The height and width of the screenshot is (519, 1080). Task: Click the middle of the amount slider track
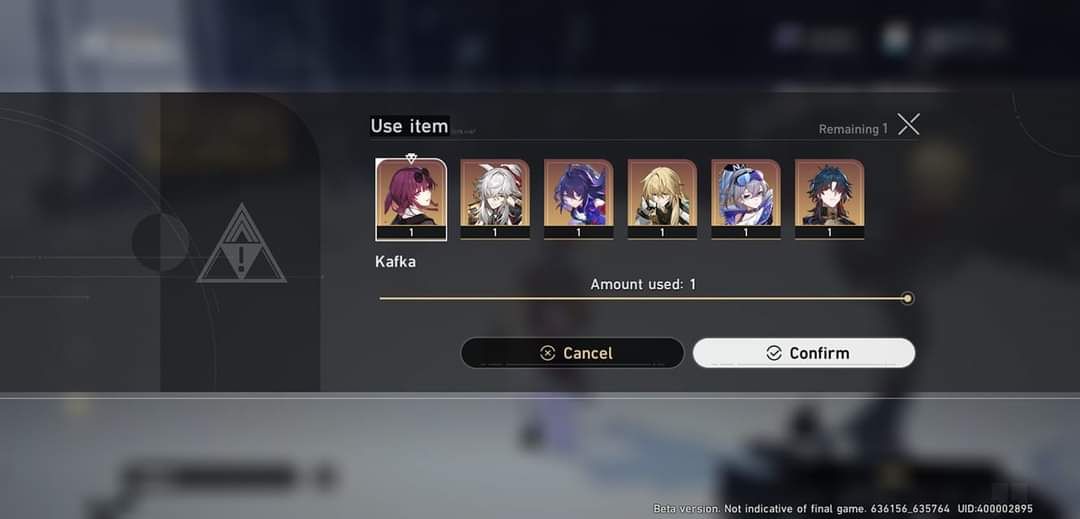point(643,298)
